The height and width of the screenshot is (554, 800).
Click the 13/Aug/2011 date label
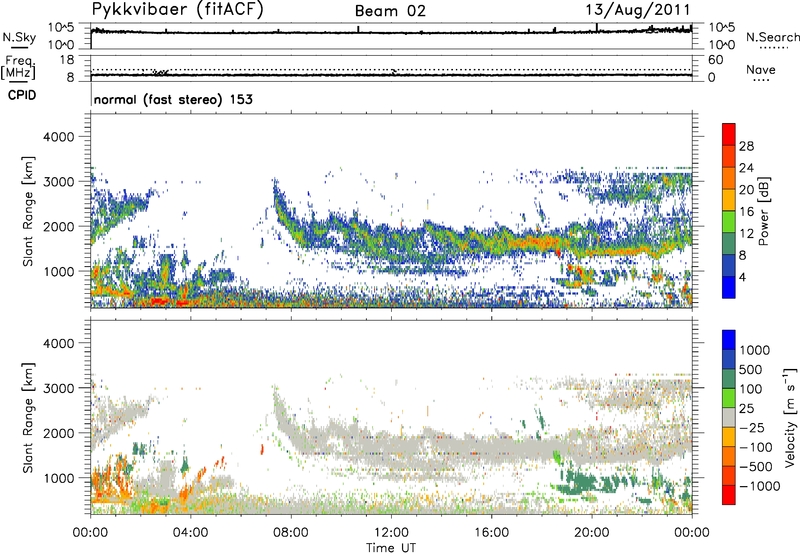point(638,10)
